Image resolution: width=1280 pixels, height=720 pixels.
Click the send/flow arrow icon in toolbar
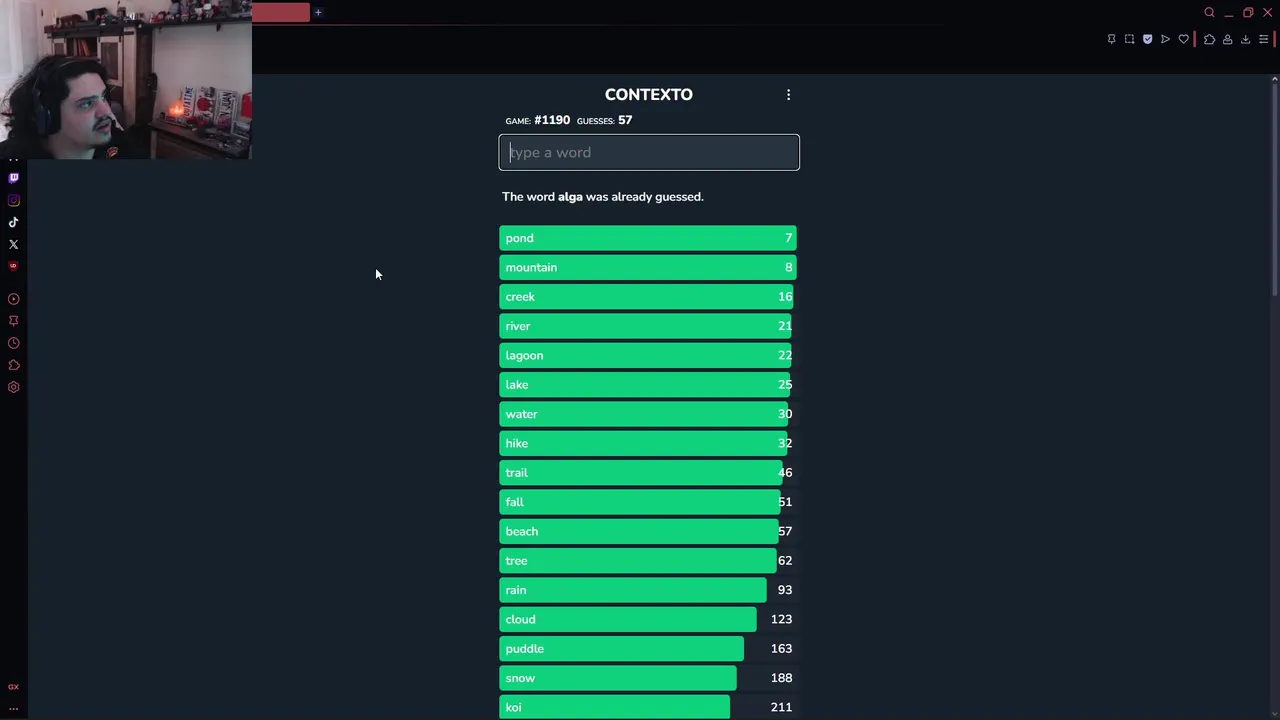1165,39
